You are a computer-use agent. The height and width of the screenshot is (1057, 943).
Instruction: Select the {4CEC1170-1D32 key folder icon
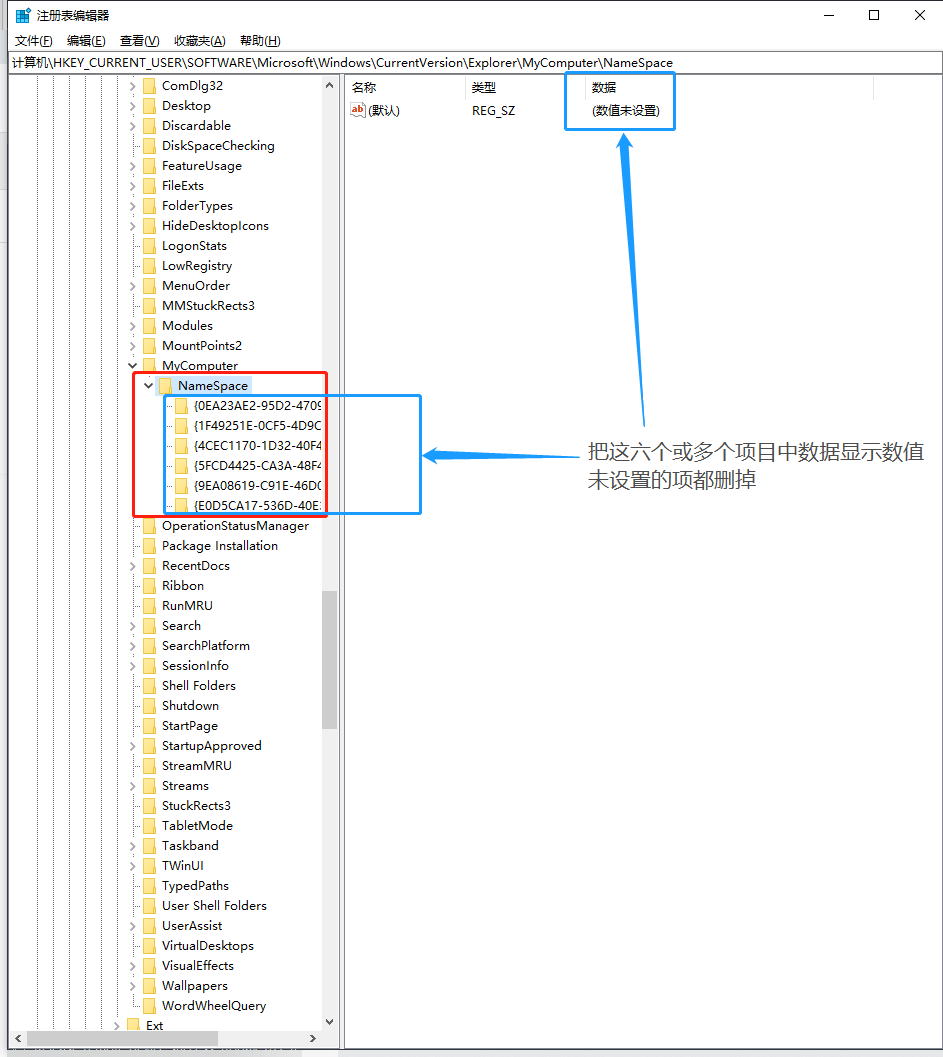181,446
